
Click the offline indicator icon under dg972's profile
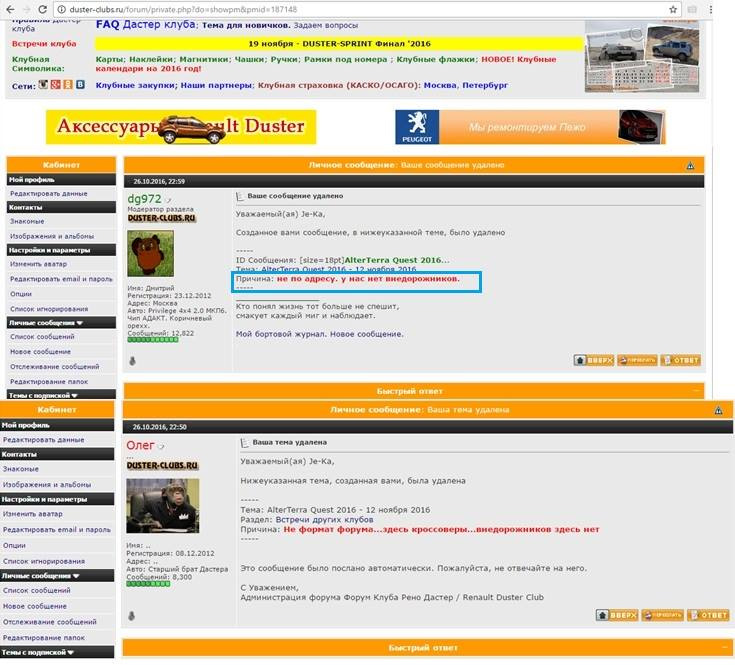(x=132, y=361)
